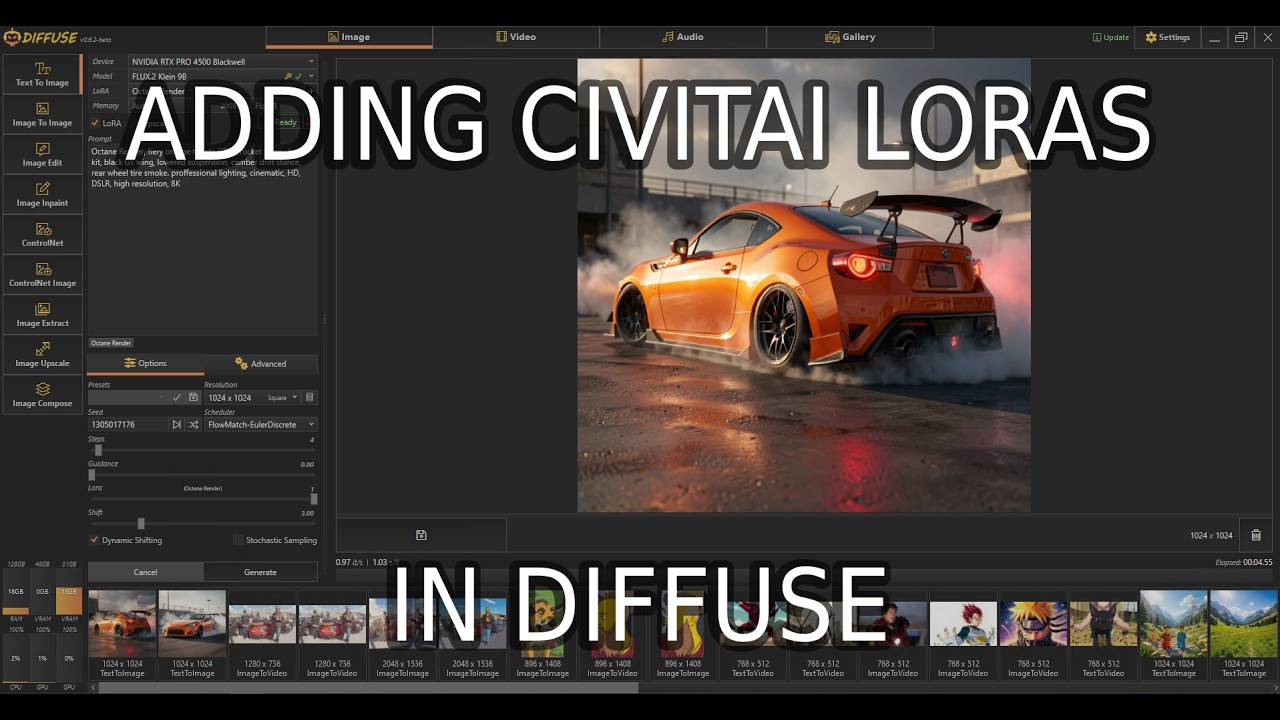This screenshot has width=1280, height=720.
Task: Click the save preset disk icon
Action: (x=193, y=397)
